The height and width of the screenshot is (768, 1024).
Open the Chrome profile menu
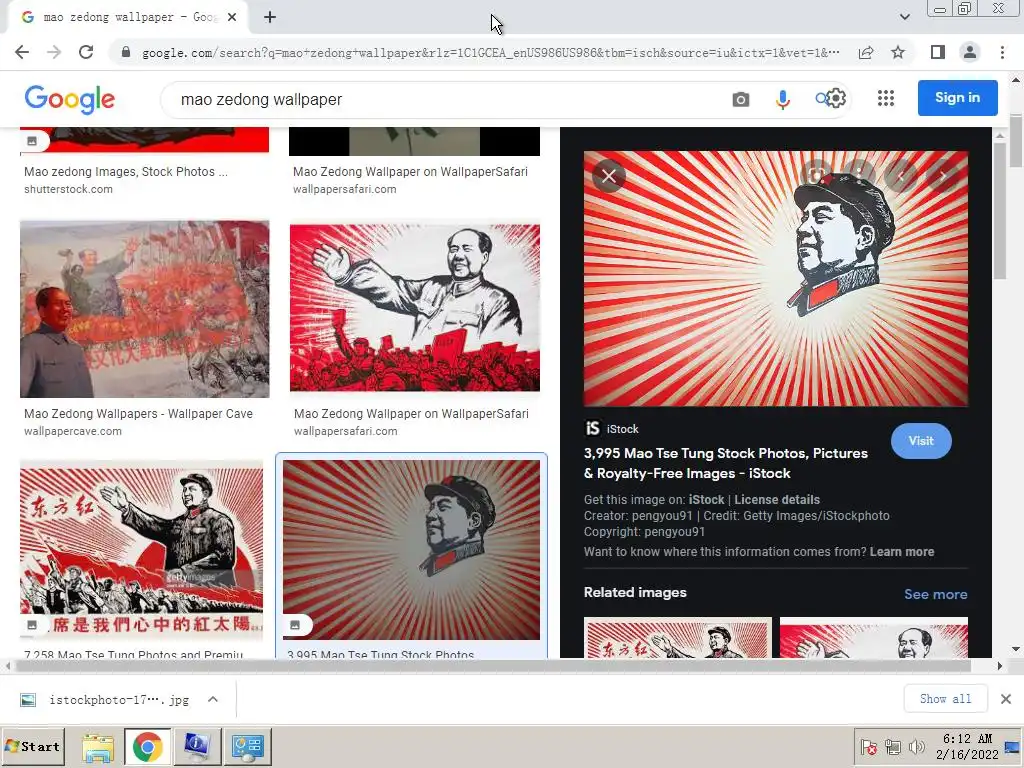(970, 52)
